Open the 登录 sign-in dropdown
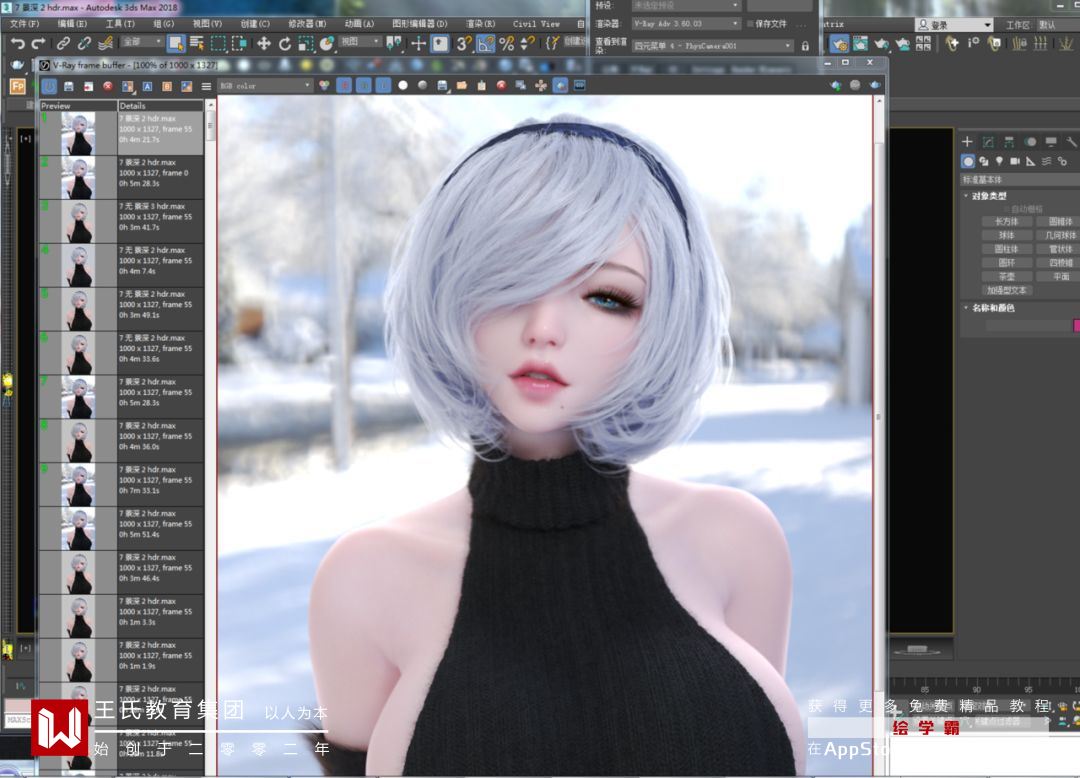The width and height of the screenshot is (1080, 778). 954,25
